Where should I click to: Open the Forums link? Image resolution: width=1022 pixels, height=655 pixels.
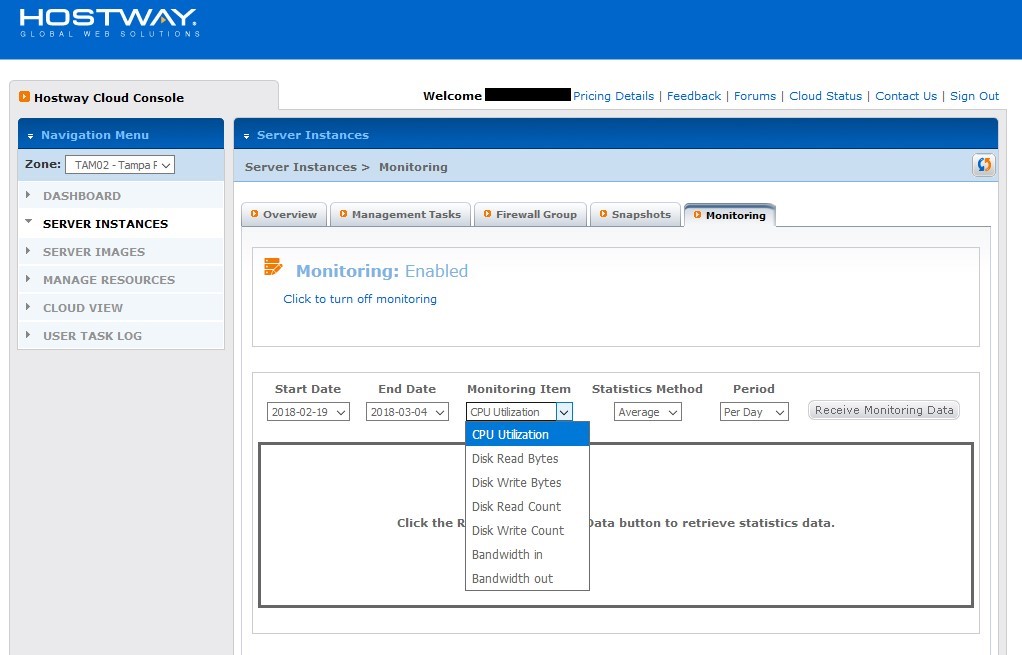point(755,96)
